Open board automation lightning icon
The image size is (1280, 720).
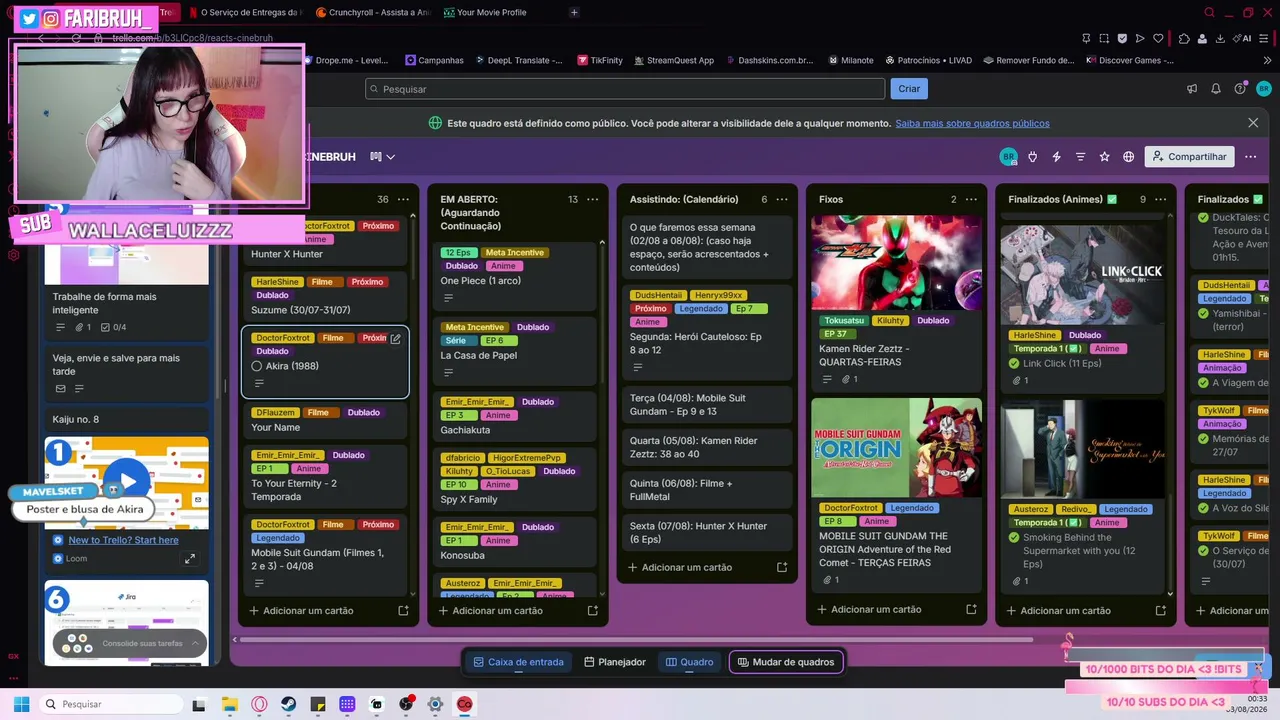(x=1056, y=157)
